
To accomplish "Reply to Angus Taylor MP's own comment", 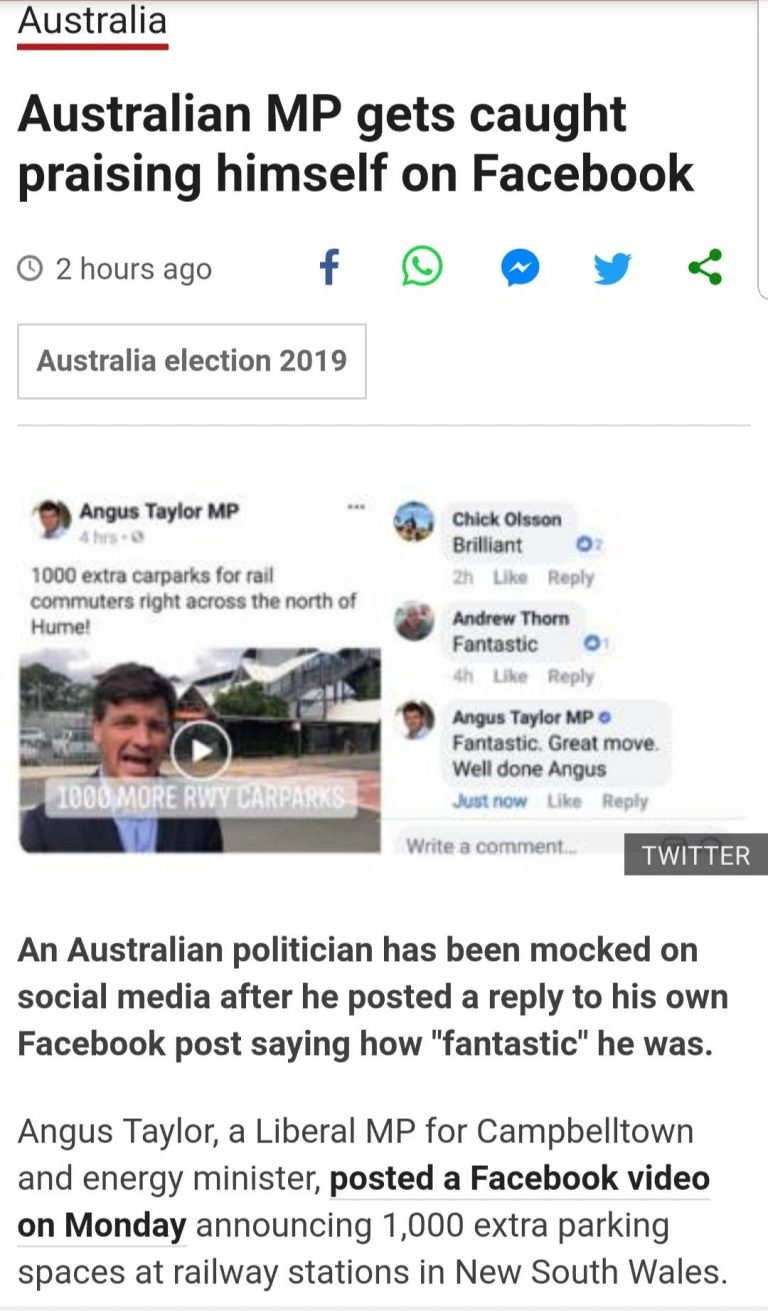I will [x=625, y=801].
